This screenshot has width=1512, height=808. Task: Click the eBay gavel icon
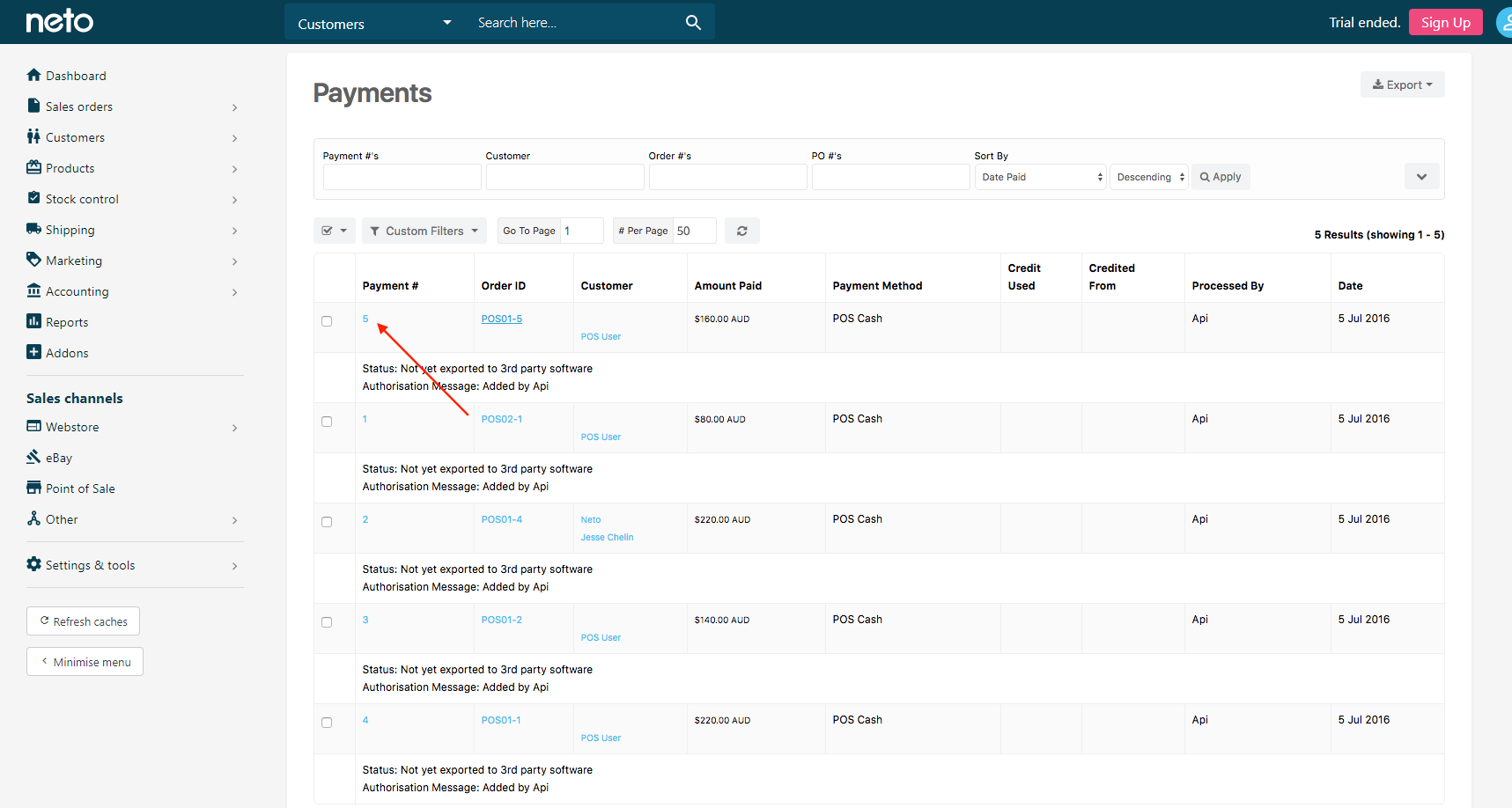click(33, 457)
